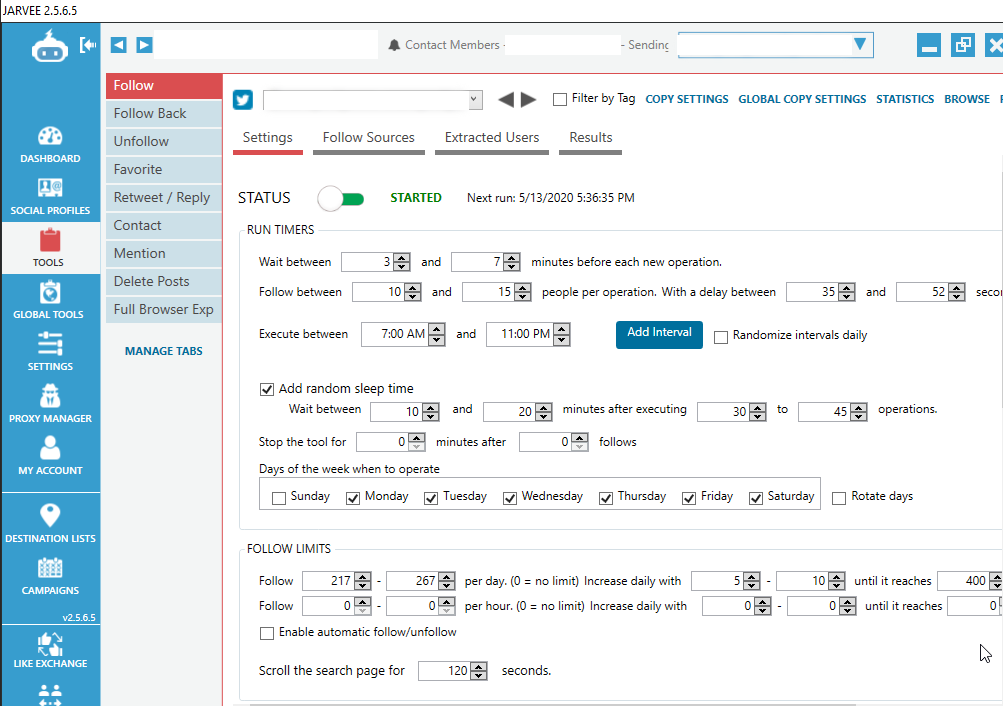Click the top bar back arrow
Screen dimensions: 1003x706
[x=118, y=45]
